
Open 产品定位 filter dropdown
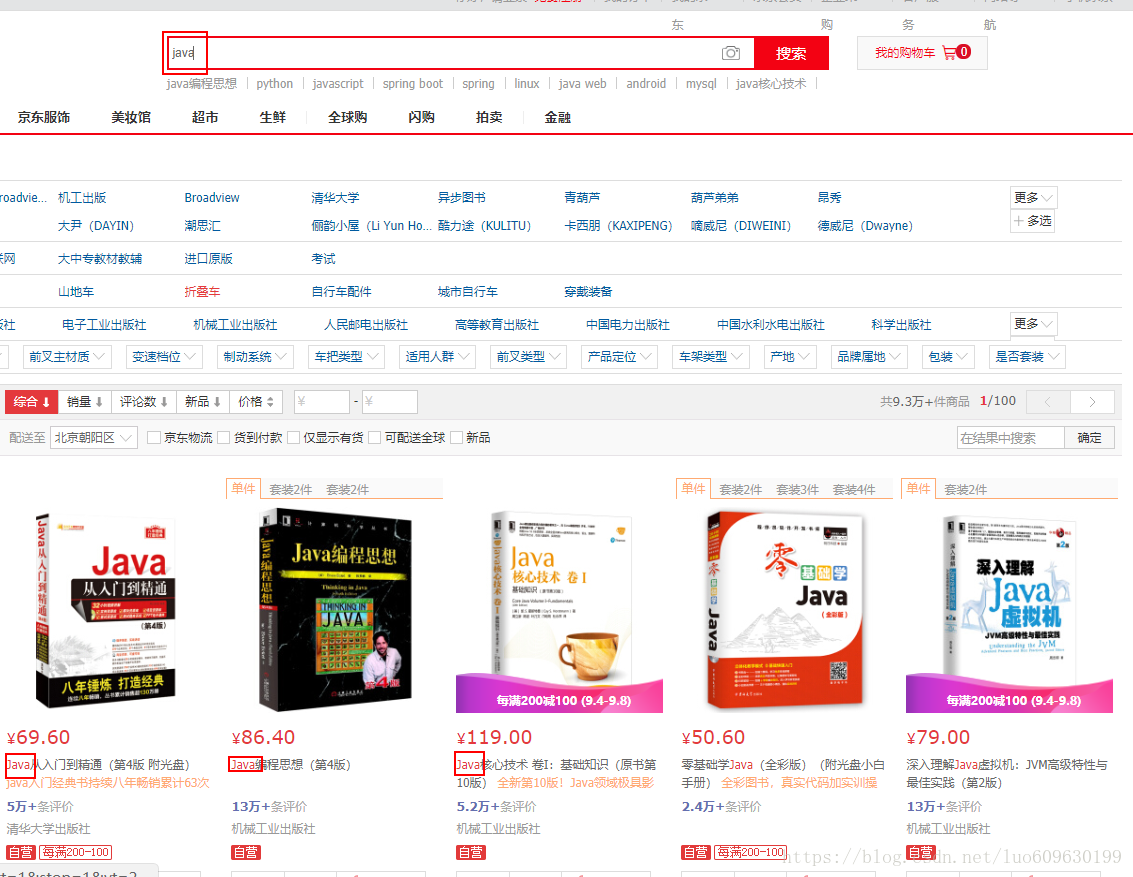point(619,357)
